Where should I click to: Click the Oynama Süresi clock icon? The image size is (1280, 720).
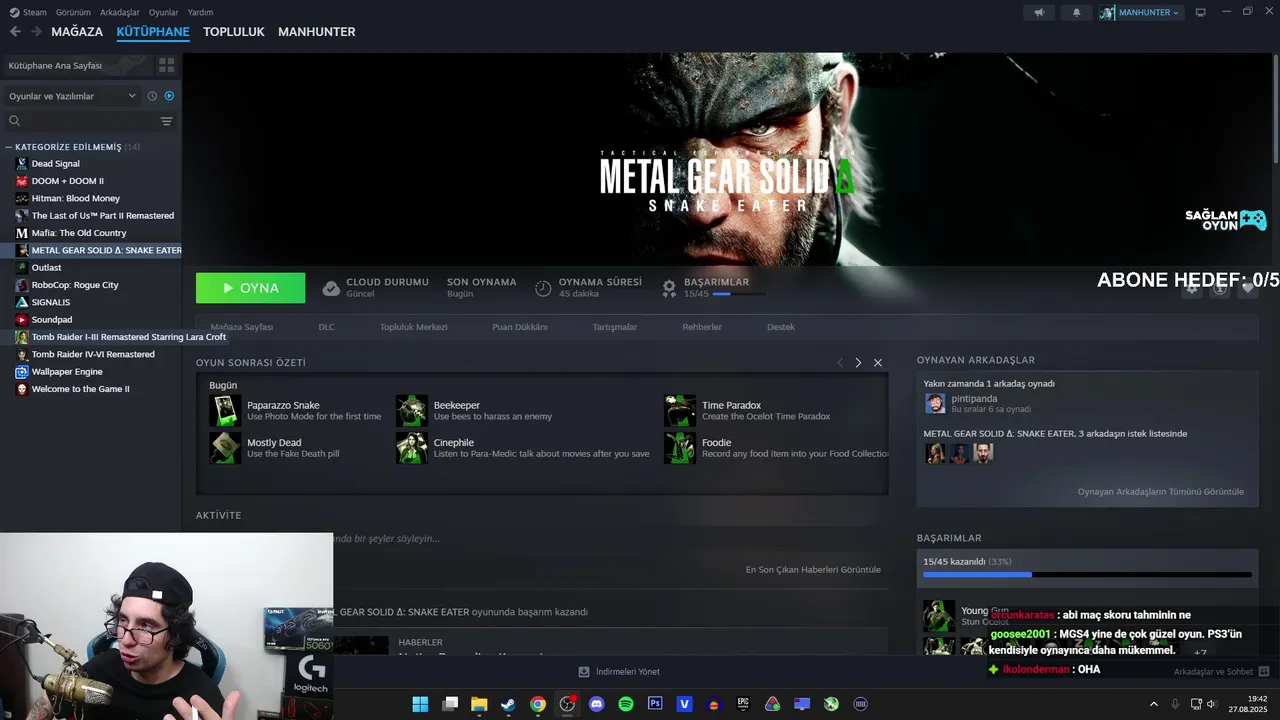tap(543, 288)
